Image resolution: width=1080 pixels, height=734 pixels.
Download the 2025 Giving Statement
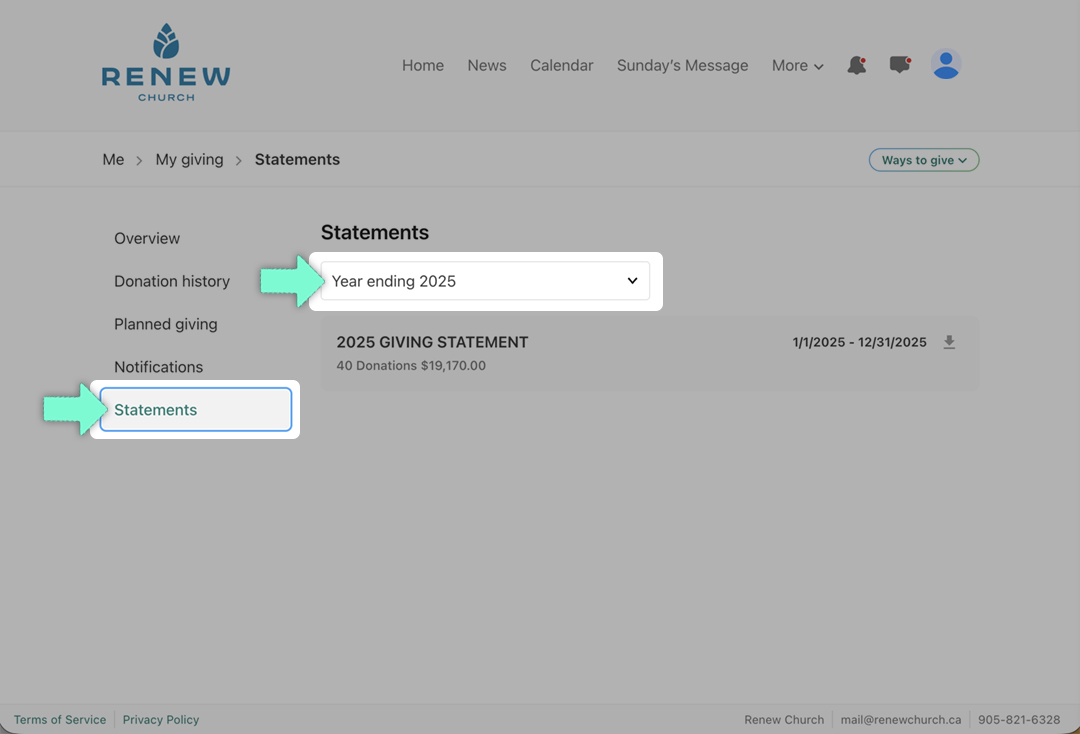(x=949, y=342)
